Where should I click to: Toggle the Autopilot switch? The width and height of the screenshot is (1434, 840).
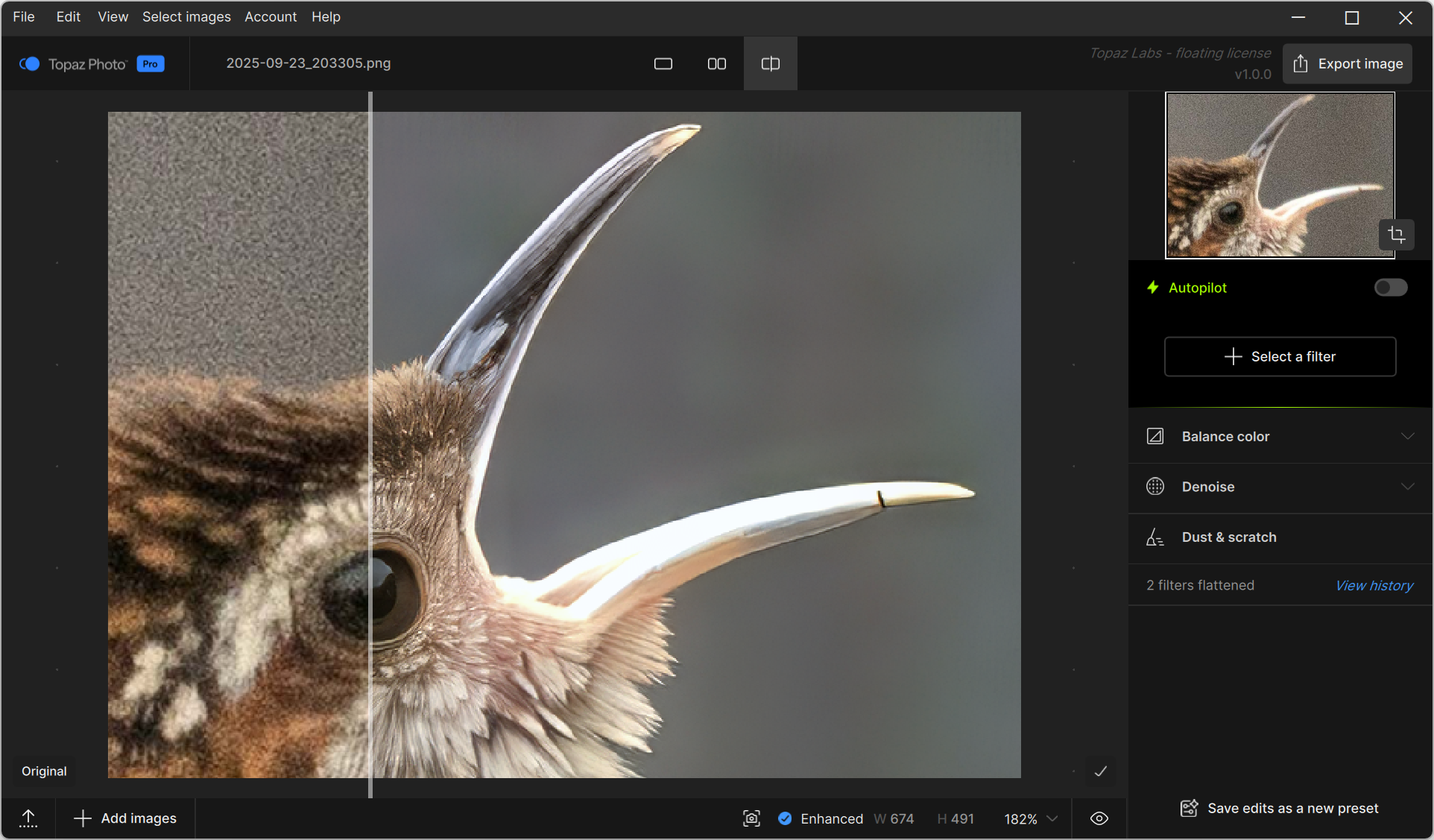[x=1390, y=288]
